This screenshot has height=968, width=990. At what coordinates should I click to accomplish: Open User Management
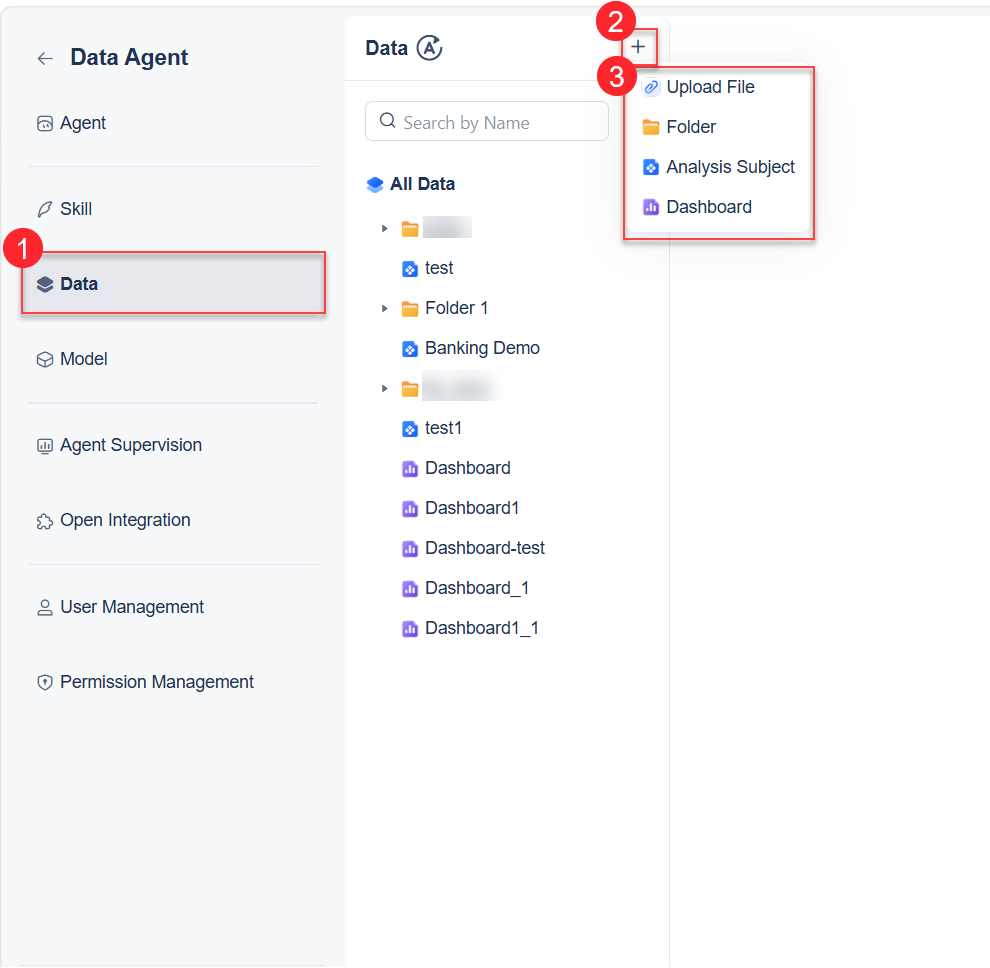[x=131, y=607]
